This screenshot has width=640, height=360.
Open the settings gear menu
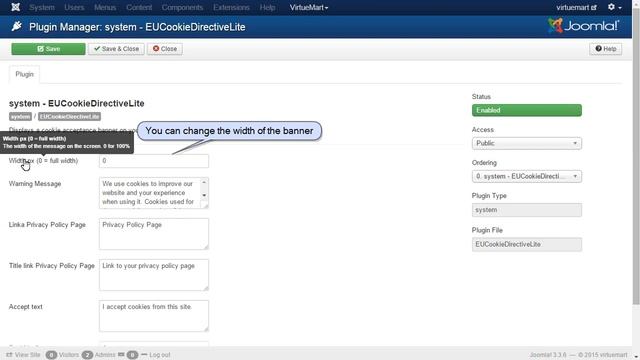click(614, 7)
